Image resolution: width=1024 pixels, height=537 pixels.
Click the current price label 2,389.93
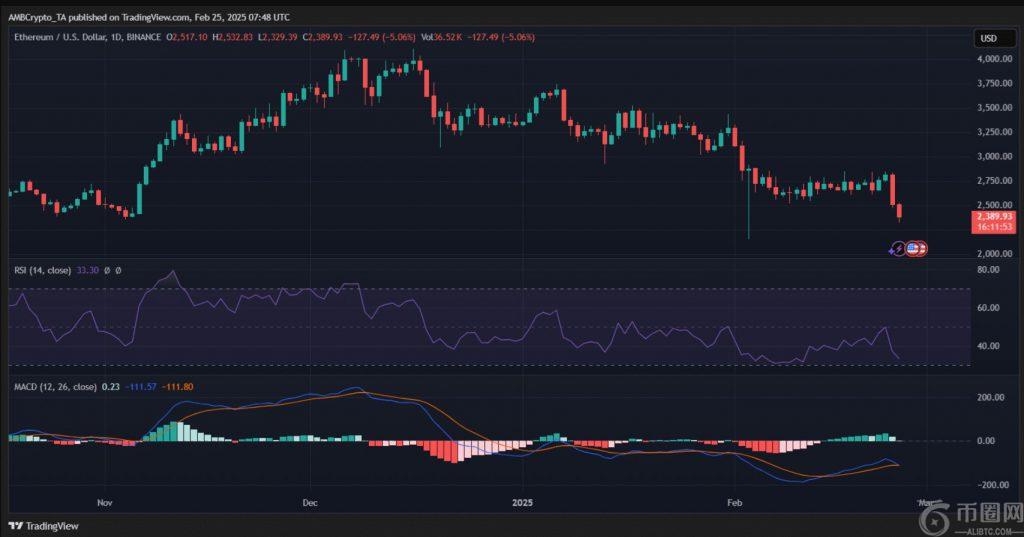point(992,216)
